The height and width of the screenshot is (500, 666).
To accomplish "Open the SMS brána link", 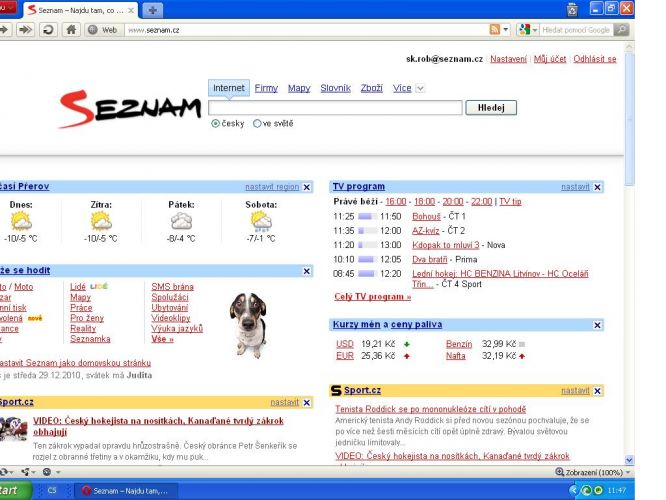I will click(172, 287).
